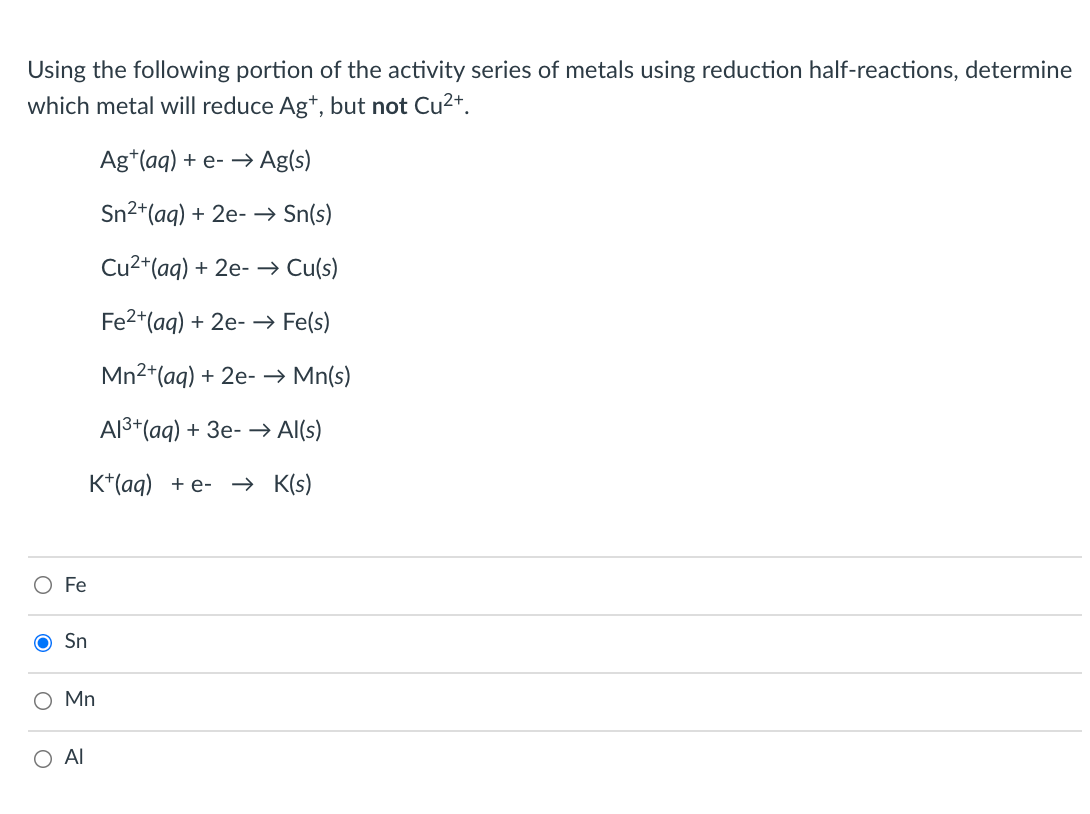Select the Al radio button
The image size is (1090, 814).
point(43,759)
